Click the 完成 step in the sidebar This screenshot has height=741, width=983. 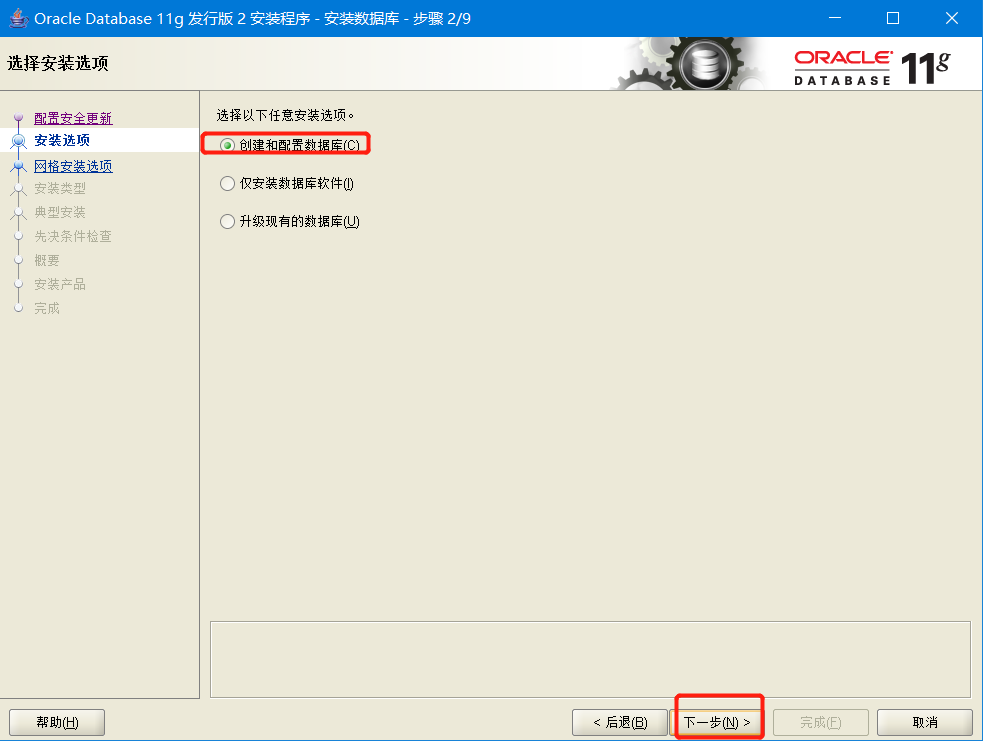[47, 308]
